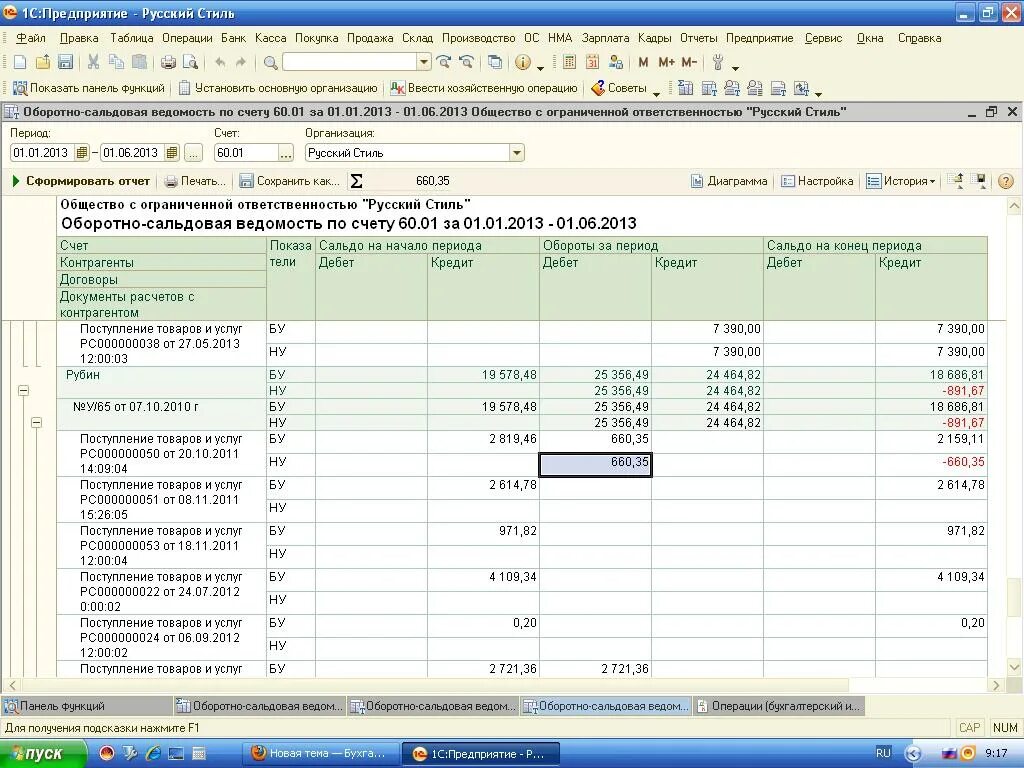This screenshot has width=1024, height=768.
Task: Click the 1С:Предприятие taskbar button
Action: pyautogui.click(x=480, y=754)
